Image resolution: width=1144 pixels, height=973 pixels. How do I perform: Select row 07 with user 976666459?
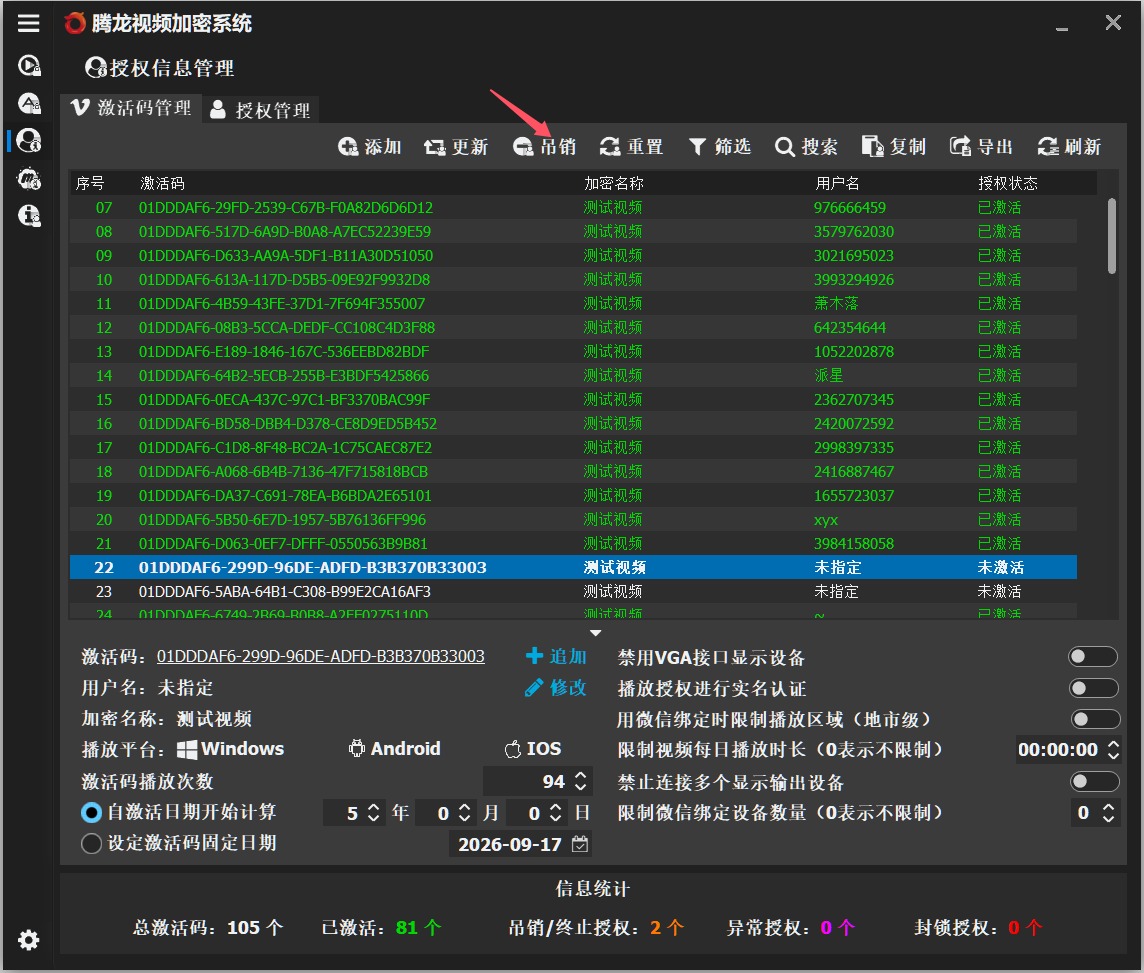point(573,208)
